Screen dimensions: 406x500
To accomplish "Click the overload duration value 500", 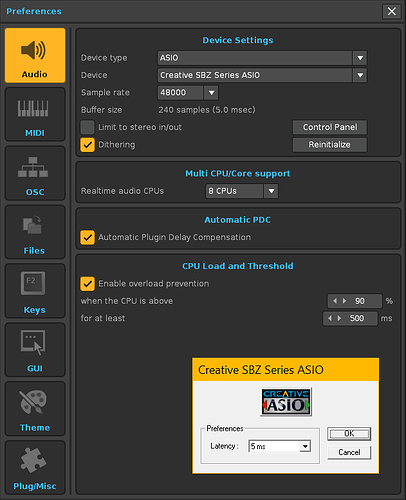I will point(357,318).
